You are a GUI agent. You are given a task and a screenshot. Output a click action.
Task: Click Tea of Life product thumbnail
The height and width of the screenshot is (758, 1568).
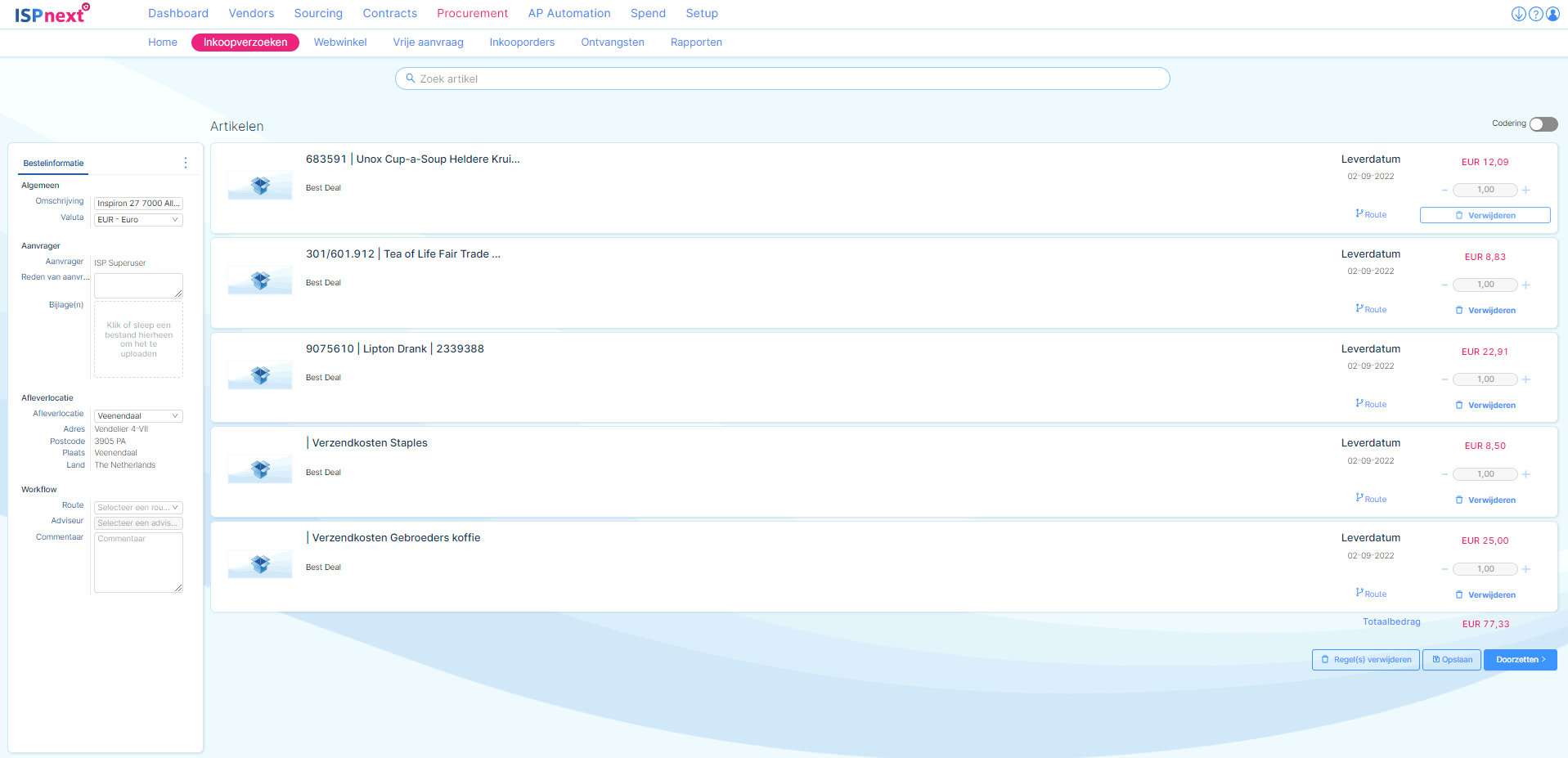(260, 280)
